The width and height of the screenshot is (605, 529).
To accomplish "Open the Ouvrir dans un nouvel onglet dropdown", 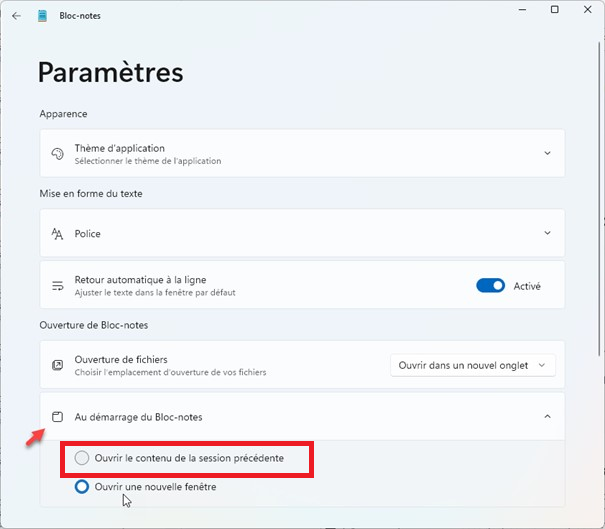I will tap(473, 365).
